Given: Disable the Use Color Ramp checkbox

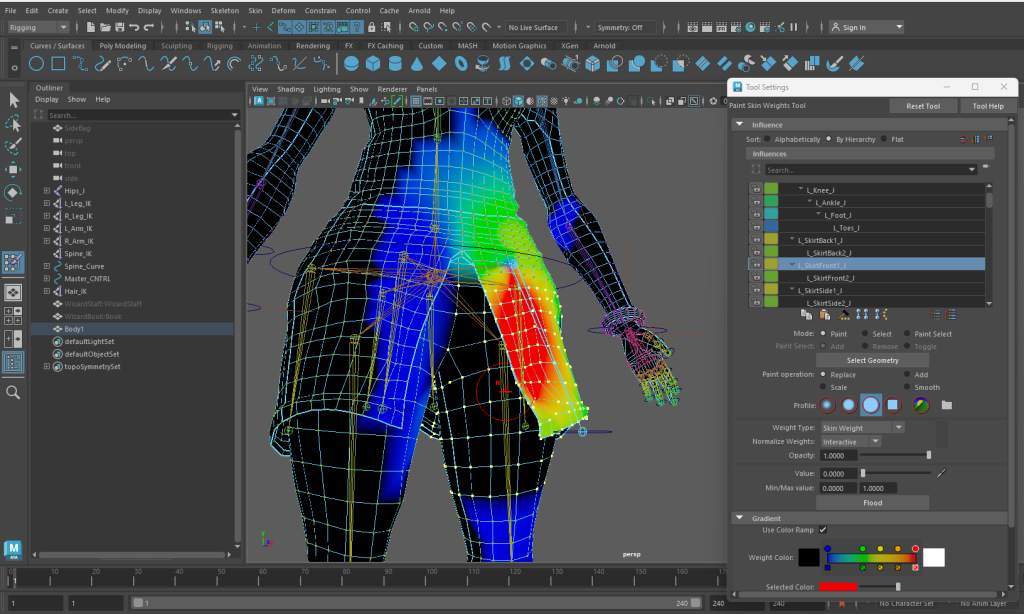Looking at the screenshot, I should pos(821,531).
